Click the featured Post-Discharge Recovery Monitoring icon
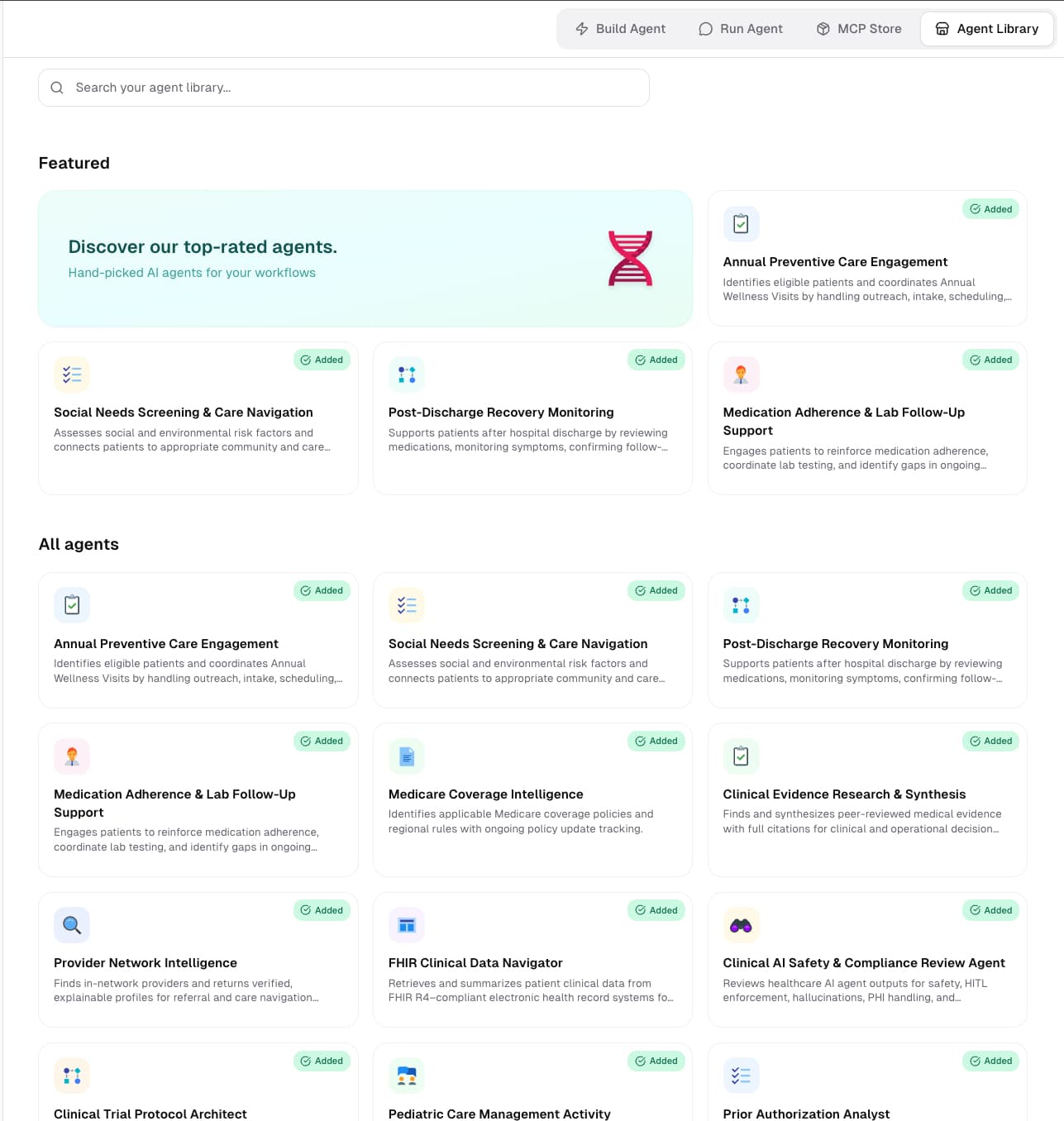 (407, 374)
